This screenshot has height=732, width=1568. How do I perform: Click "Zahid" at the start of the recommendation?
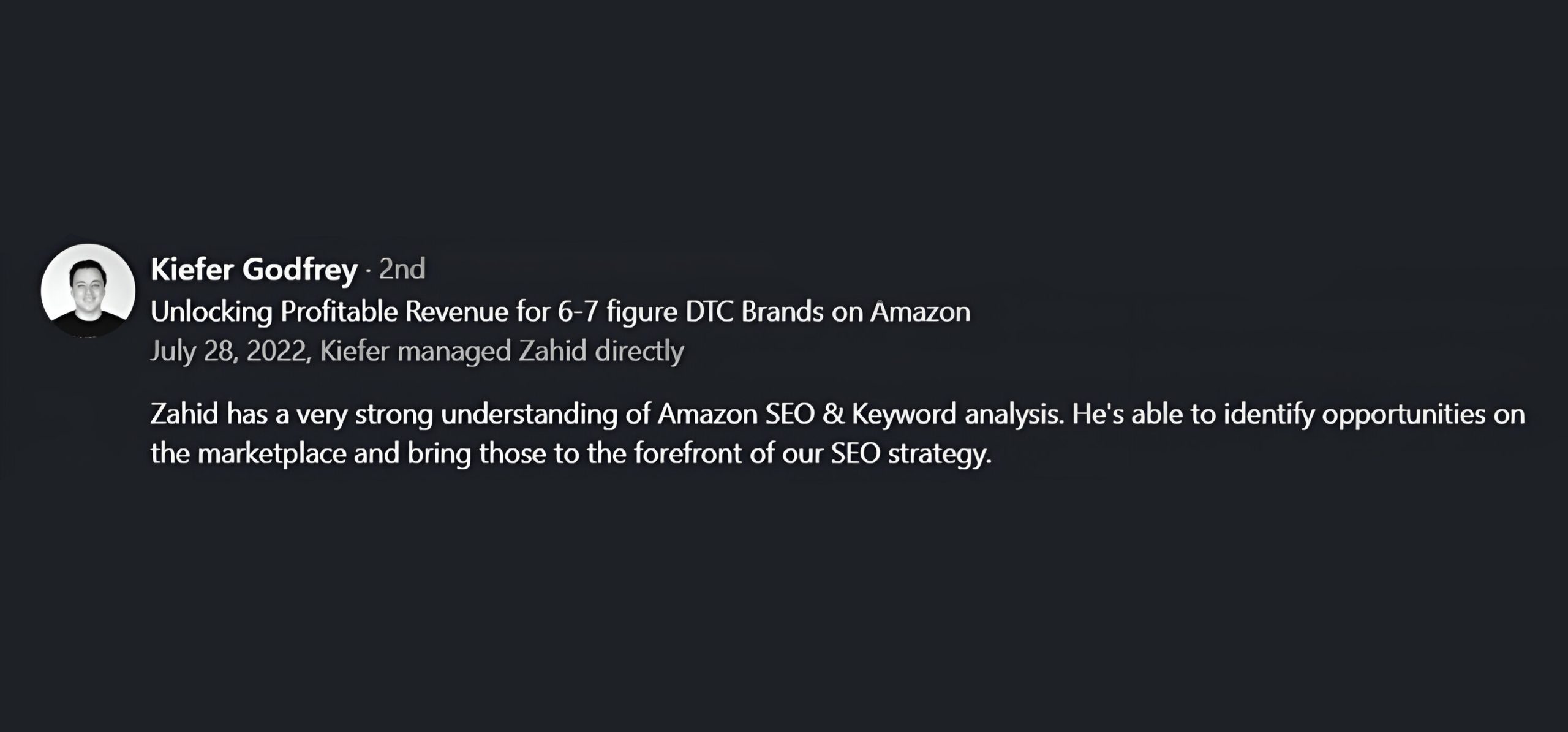coord(184,415)
